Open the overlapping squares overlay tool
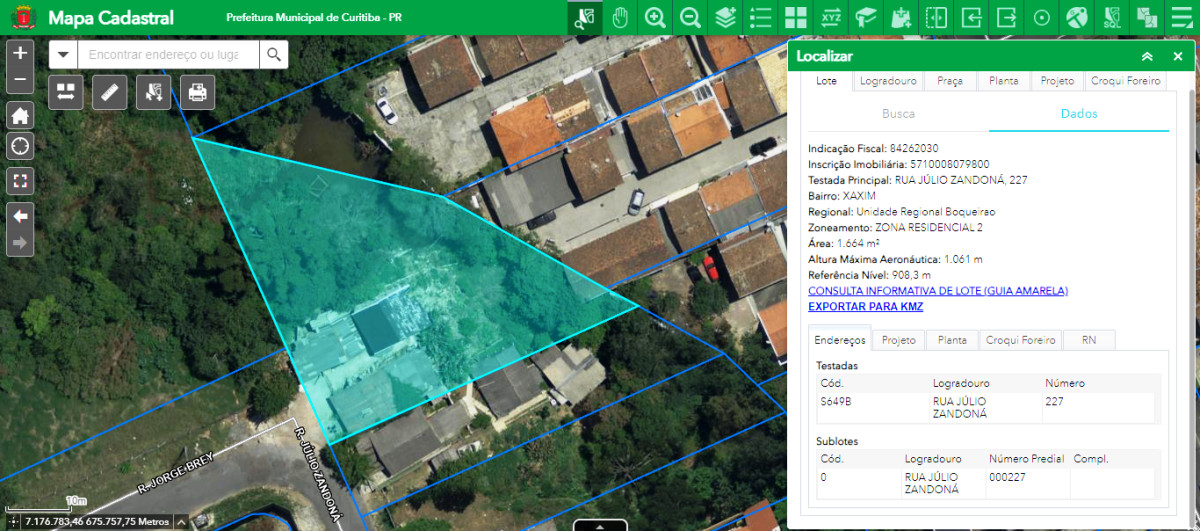 (x=1146, y=17)
